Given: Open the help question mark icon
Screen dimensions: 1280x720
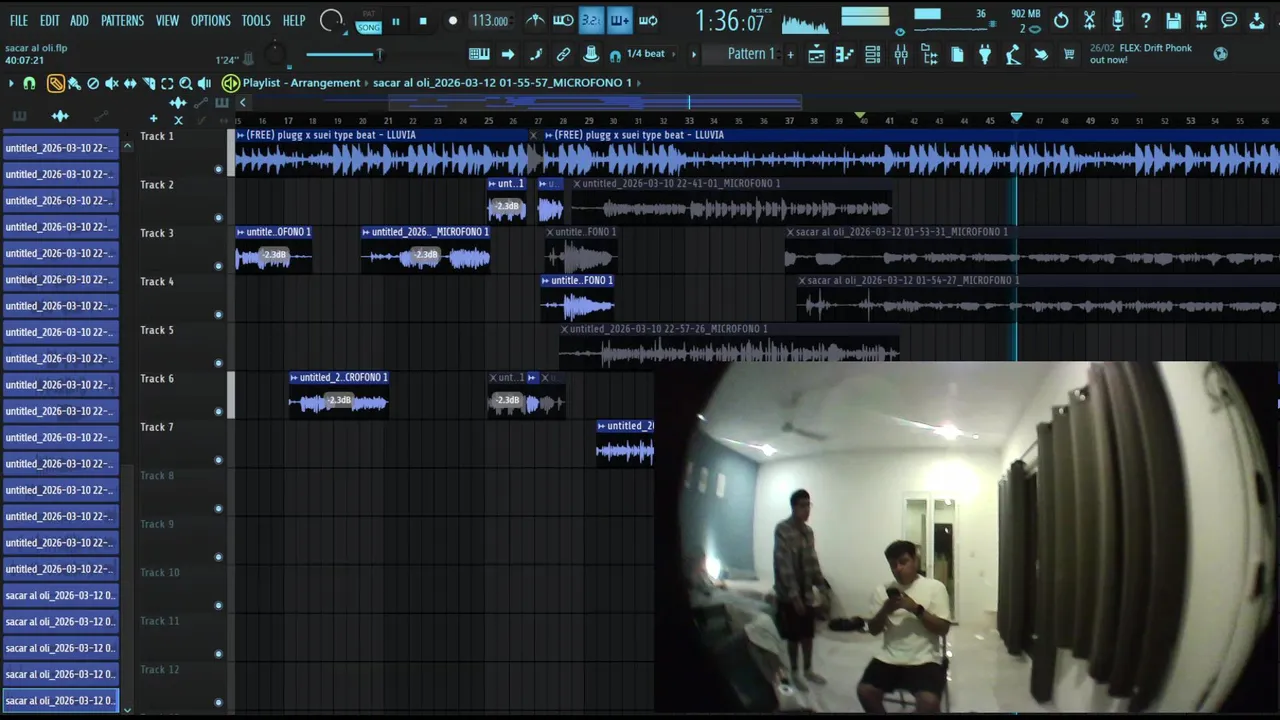Looking at the screenshot, I should point(1145,20).
